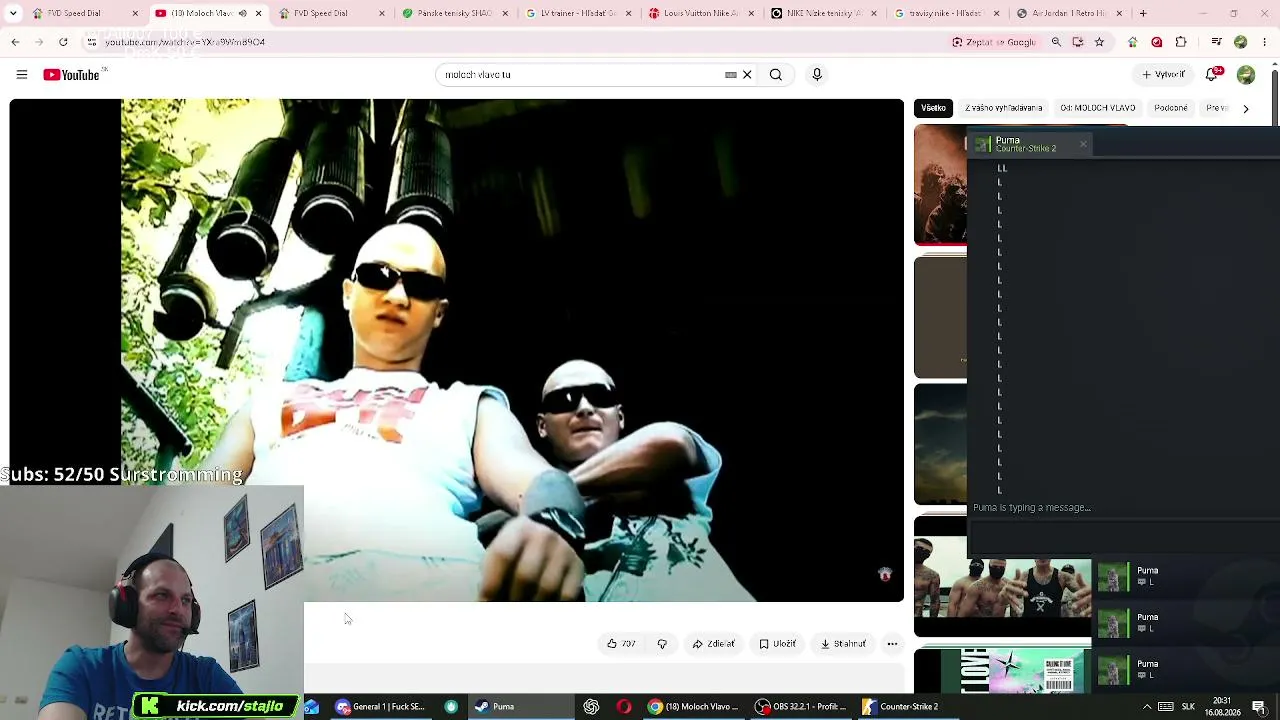Open Discord General taskbar item

(382, 707)
